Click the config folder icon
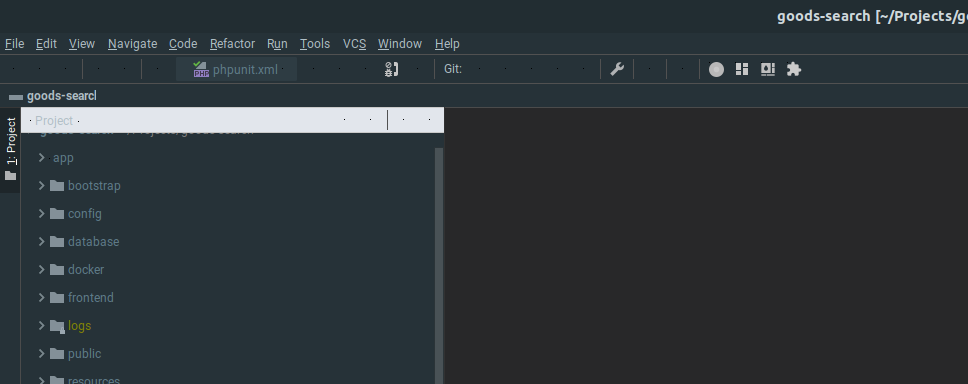The width and height of the screenshot is (968, 384). [x=57, y=214]
